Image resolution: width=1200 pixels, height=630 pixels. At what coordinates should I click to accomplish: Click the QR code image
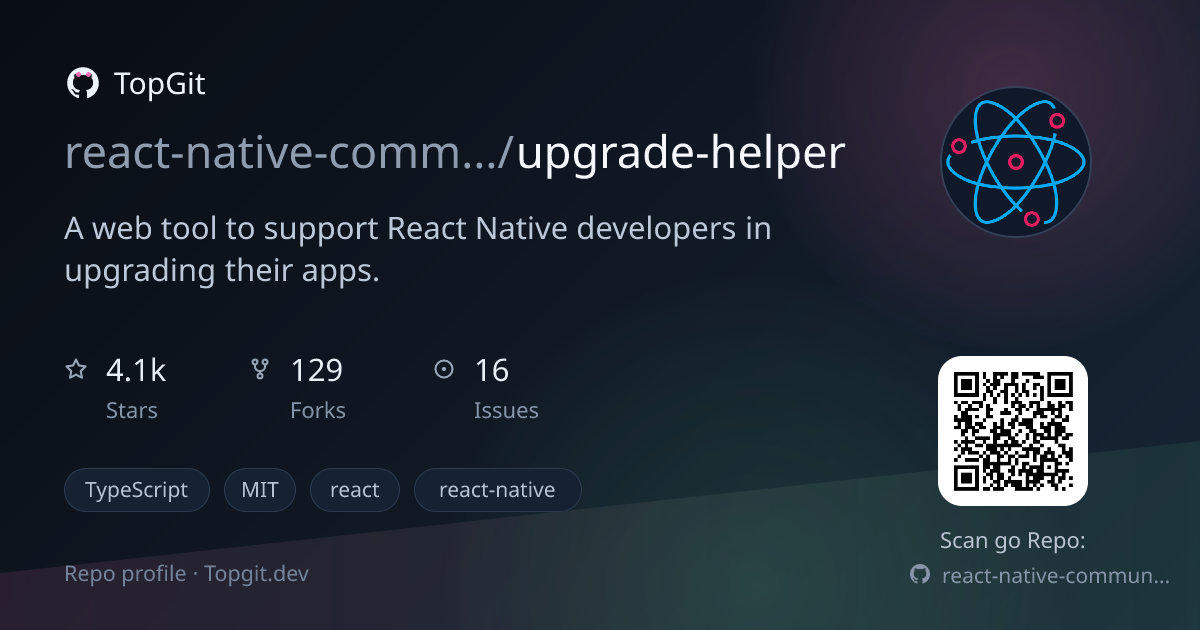[x=1013, y=431]
